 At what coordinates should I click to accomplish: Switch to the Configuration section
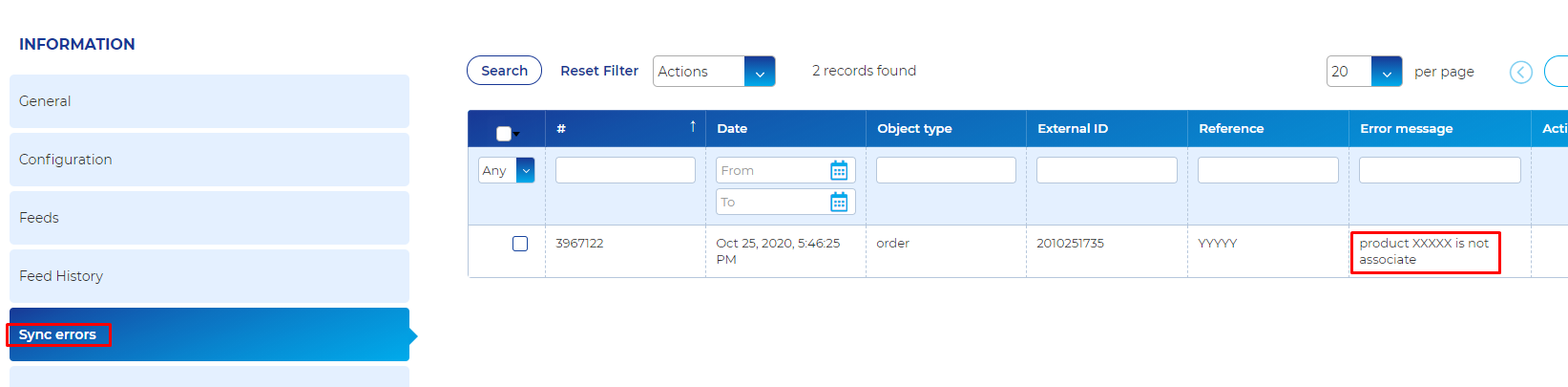click(x=209, y=160)
